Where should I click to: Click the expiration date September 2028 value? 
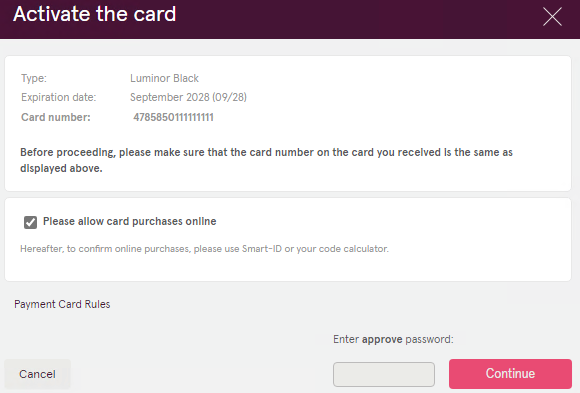pos(188,97)
